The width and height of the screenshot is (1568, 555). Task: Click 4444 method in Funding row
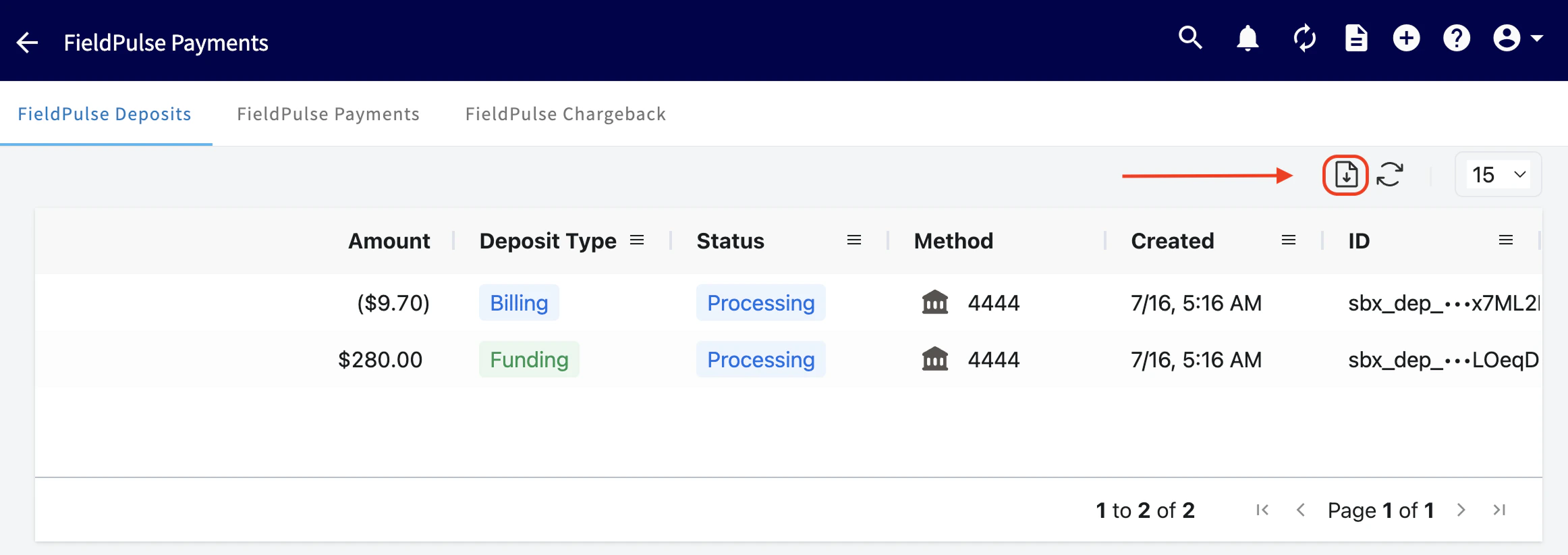pyautogui.click(x=994, y=360)
